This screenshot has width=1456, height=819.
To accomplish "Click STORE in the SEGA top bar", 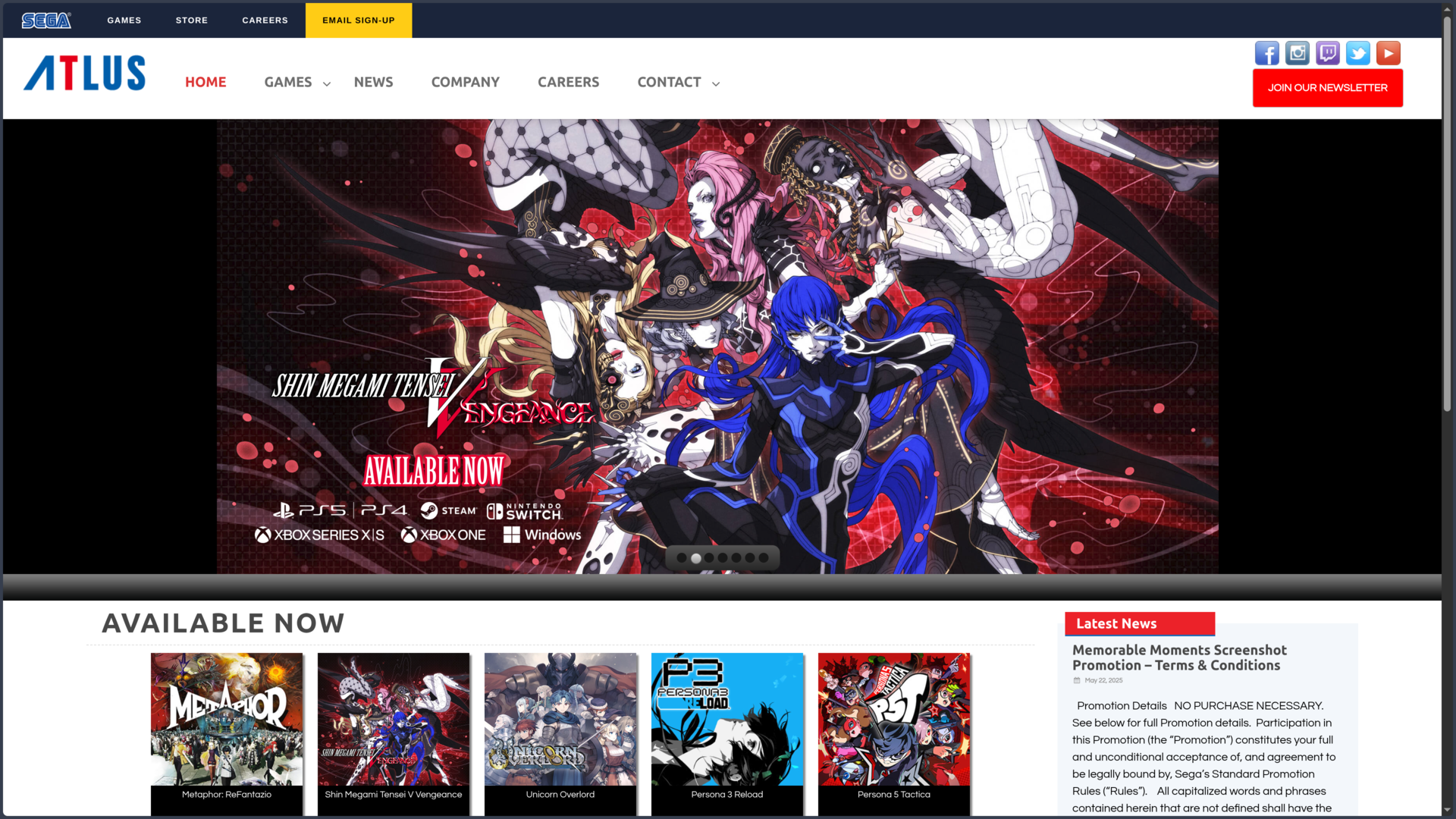I will (x=192, y=20).
